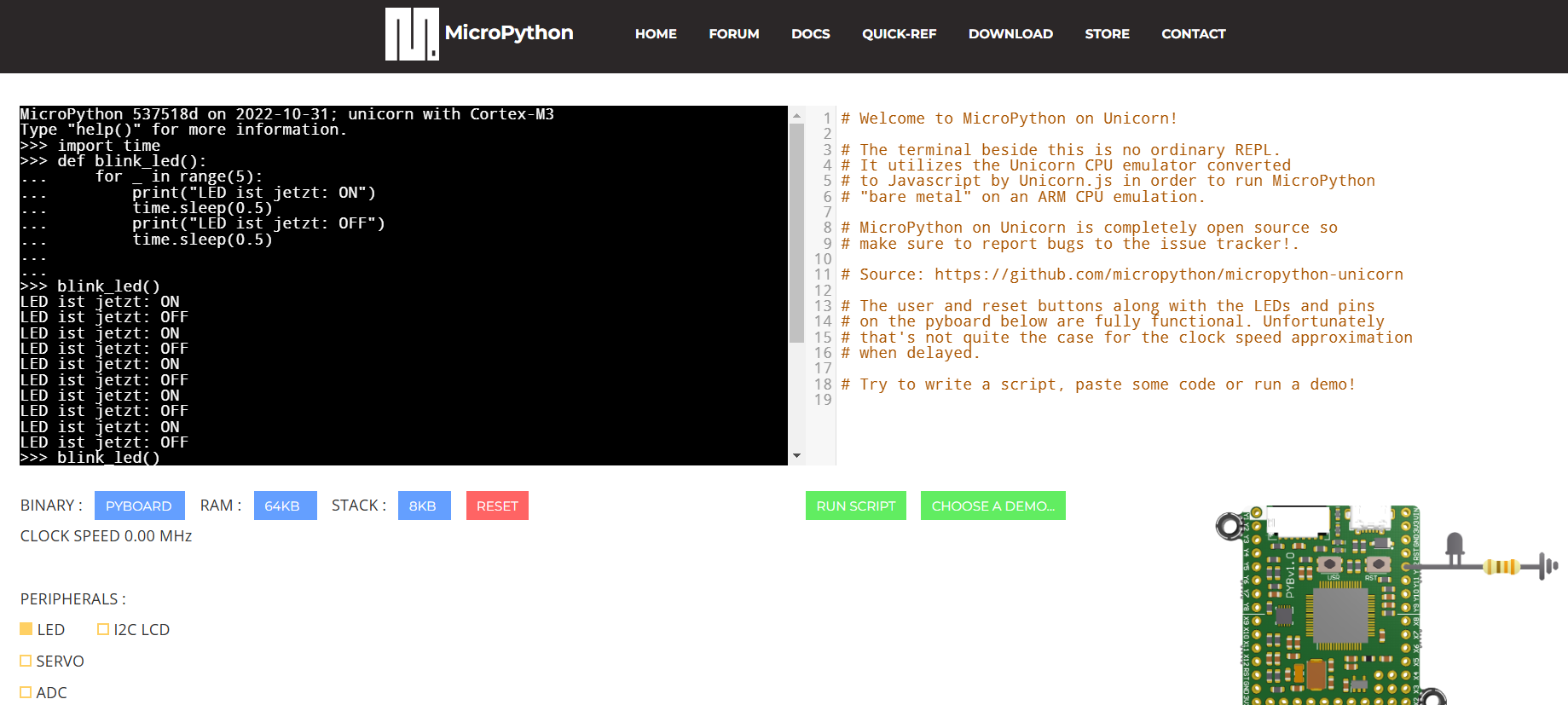Click editor line 8 about 'completely open source'
Screen dimensions: 1568x705
(1089, 228)
